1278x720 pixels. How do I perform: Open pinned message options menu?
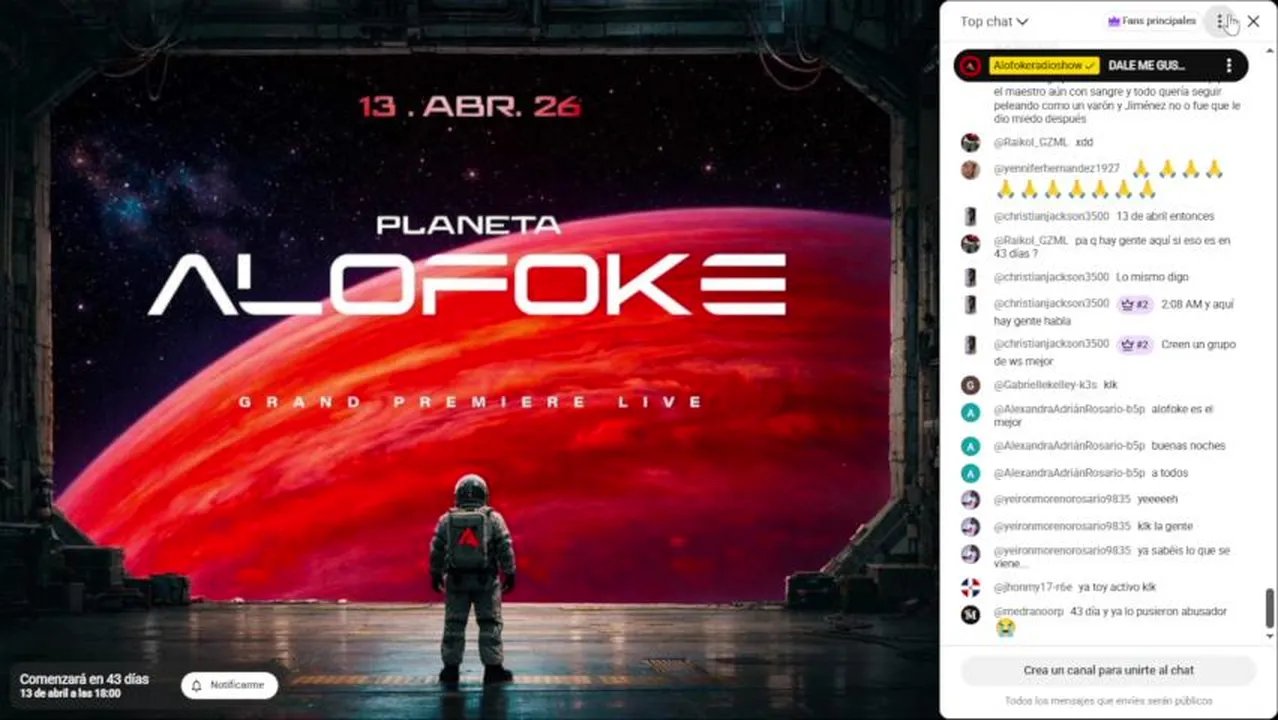coord(1229,65)
